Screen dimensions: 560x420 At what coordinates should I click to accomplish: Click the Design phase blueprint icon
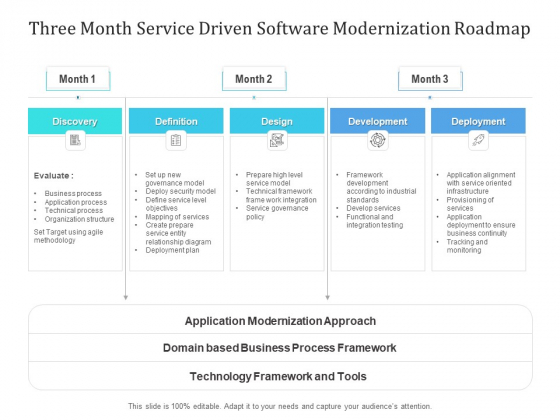(277, 140)
